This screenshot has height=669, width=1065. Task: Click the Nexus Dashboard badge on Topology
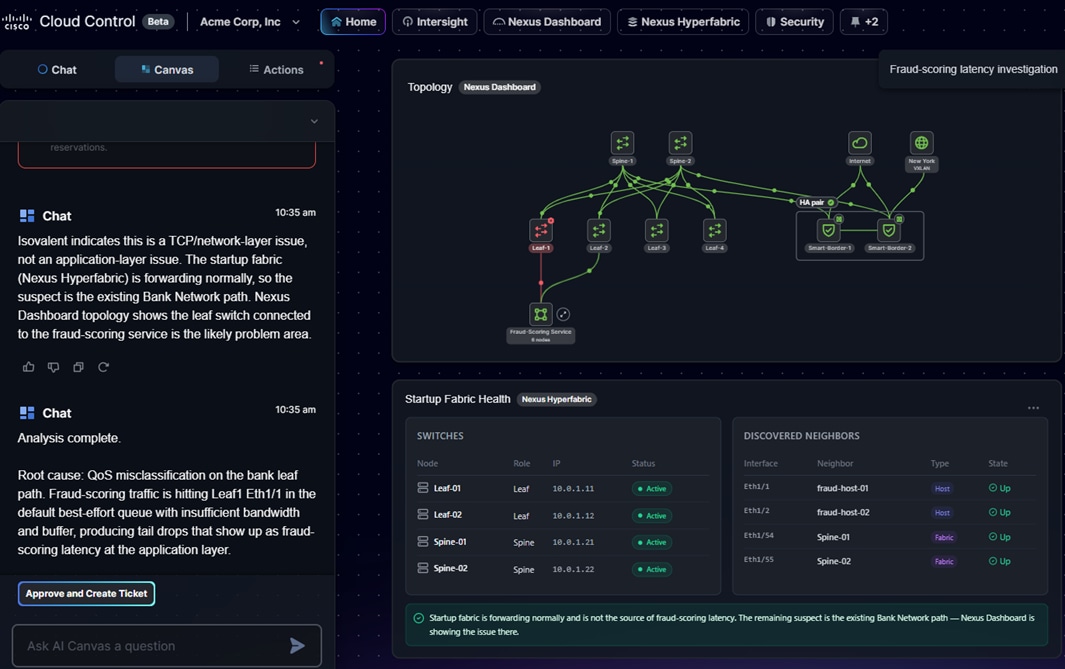[500, 87]
